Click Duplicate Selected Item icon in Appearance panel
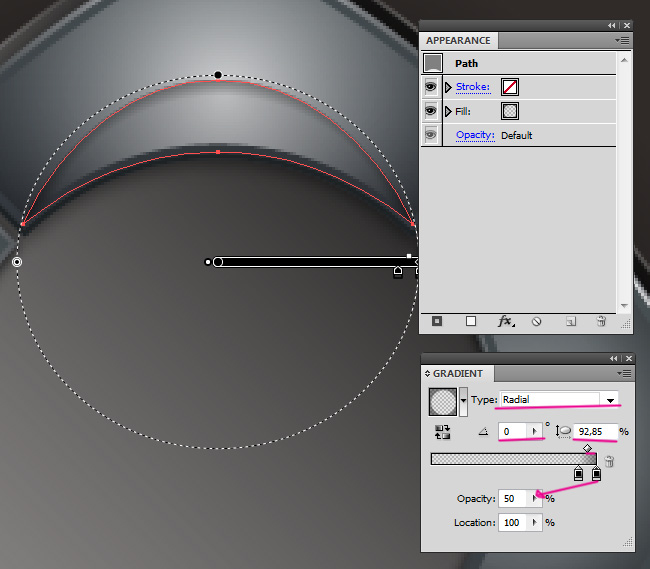This screenshot has height=569, width=650. [x=570, y=321]
